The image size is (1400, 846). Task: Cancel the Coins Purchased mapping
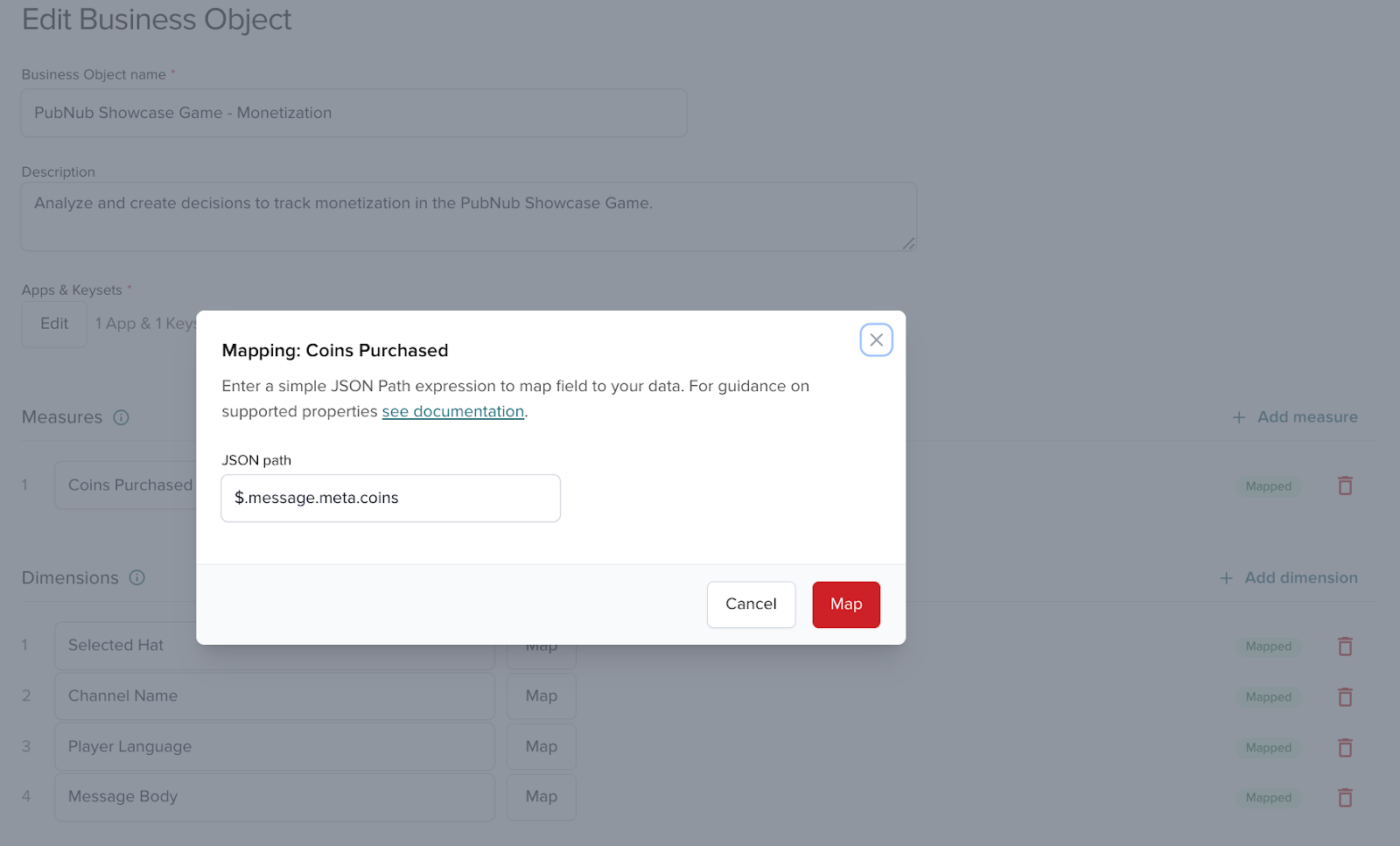point(751,605)
